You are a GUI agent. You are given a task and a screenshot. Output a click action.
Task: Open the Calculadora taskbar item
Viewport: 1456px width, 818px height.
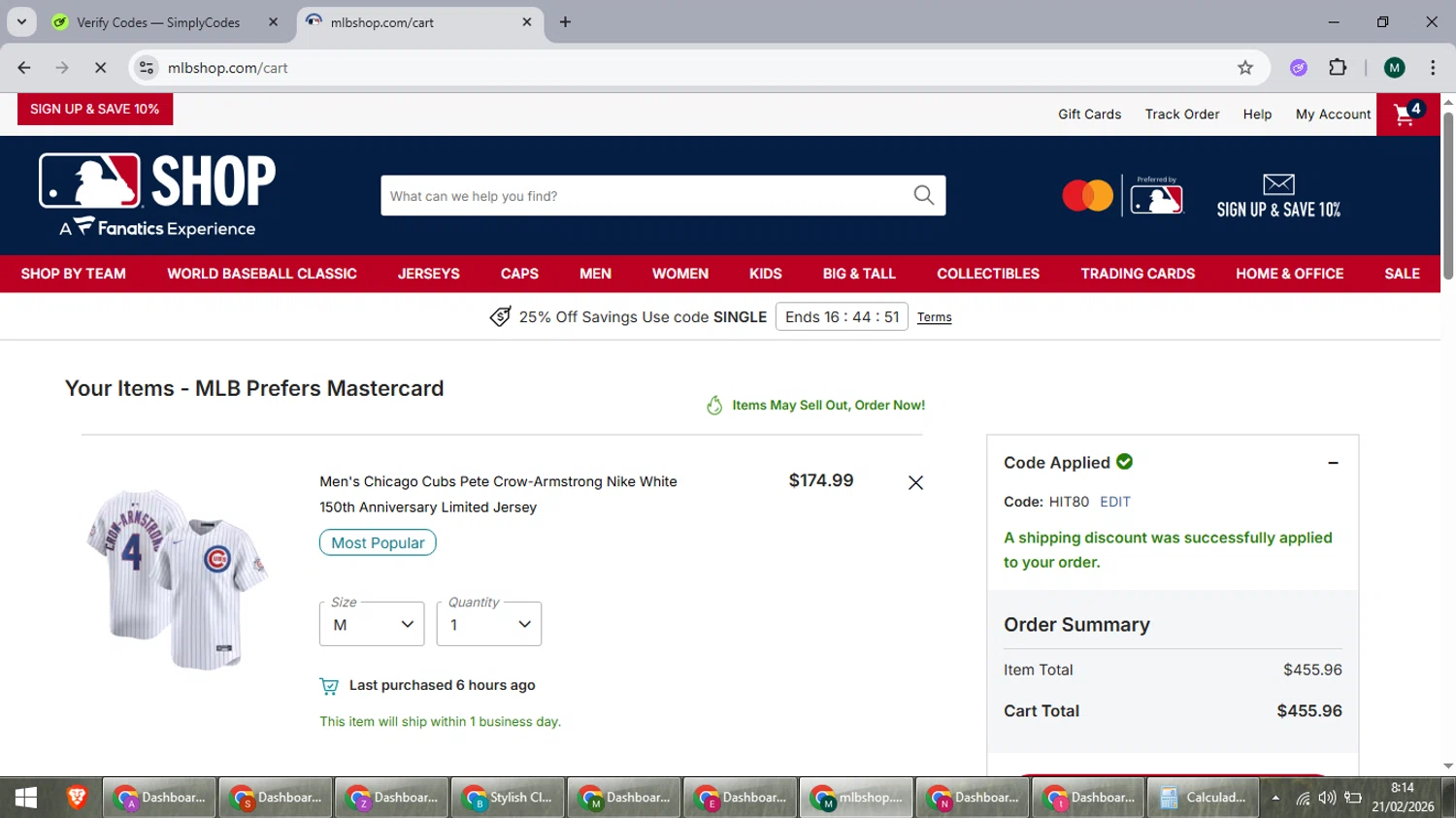(x=1204, y=798)
